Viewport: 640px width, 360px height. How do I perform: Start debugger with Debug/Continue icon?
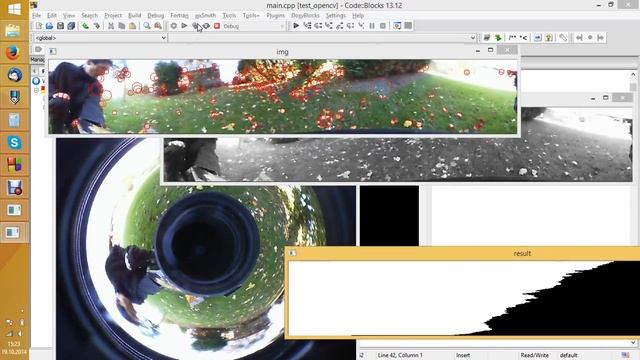pyautogui.click(x=296, y=26)
